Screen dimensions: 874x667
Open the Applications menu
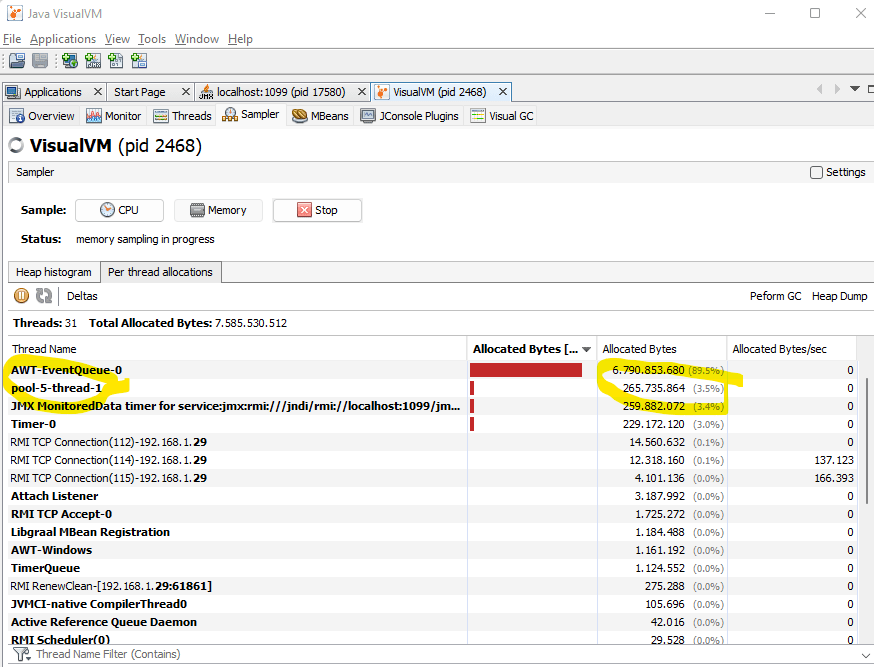[62, 38]
